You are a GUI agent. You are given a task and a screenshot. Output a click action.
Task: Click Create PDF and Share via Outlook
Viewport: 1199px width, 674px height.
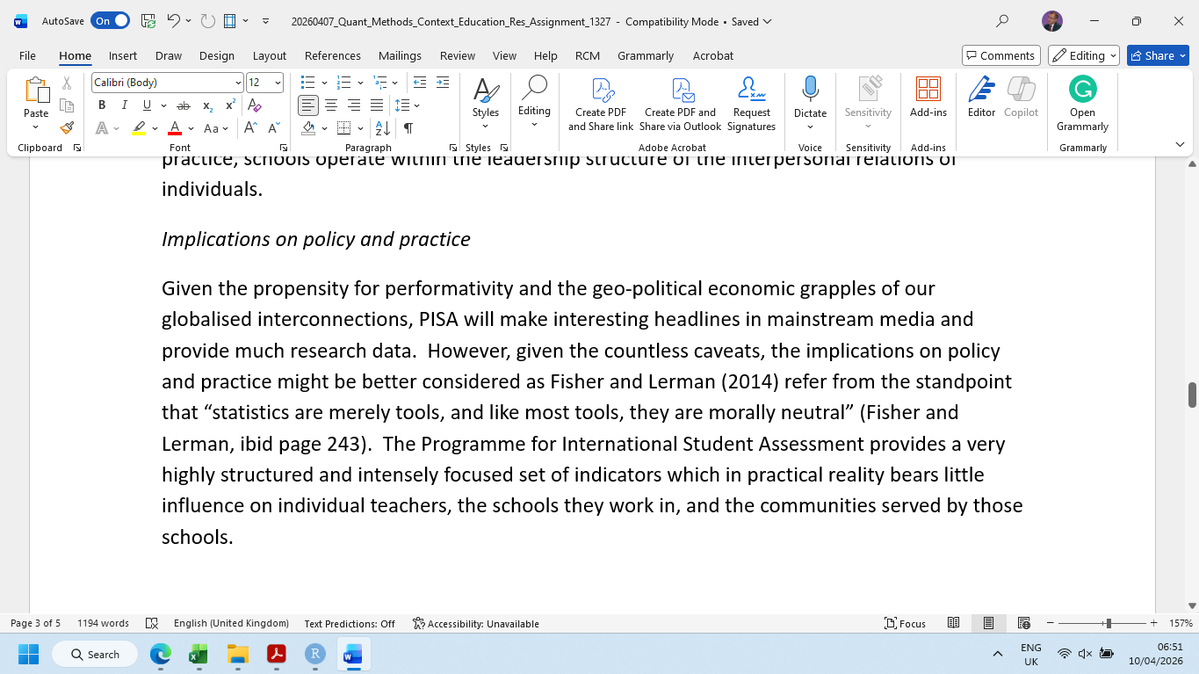click(x=680, y=104)
